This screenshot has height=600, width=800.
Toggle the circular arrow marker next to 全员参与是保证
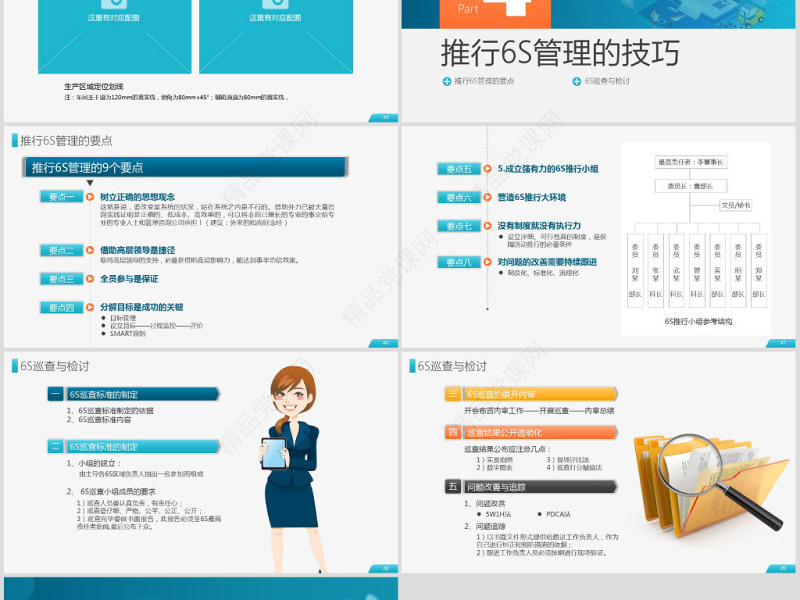[89, 278]
